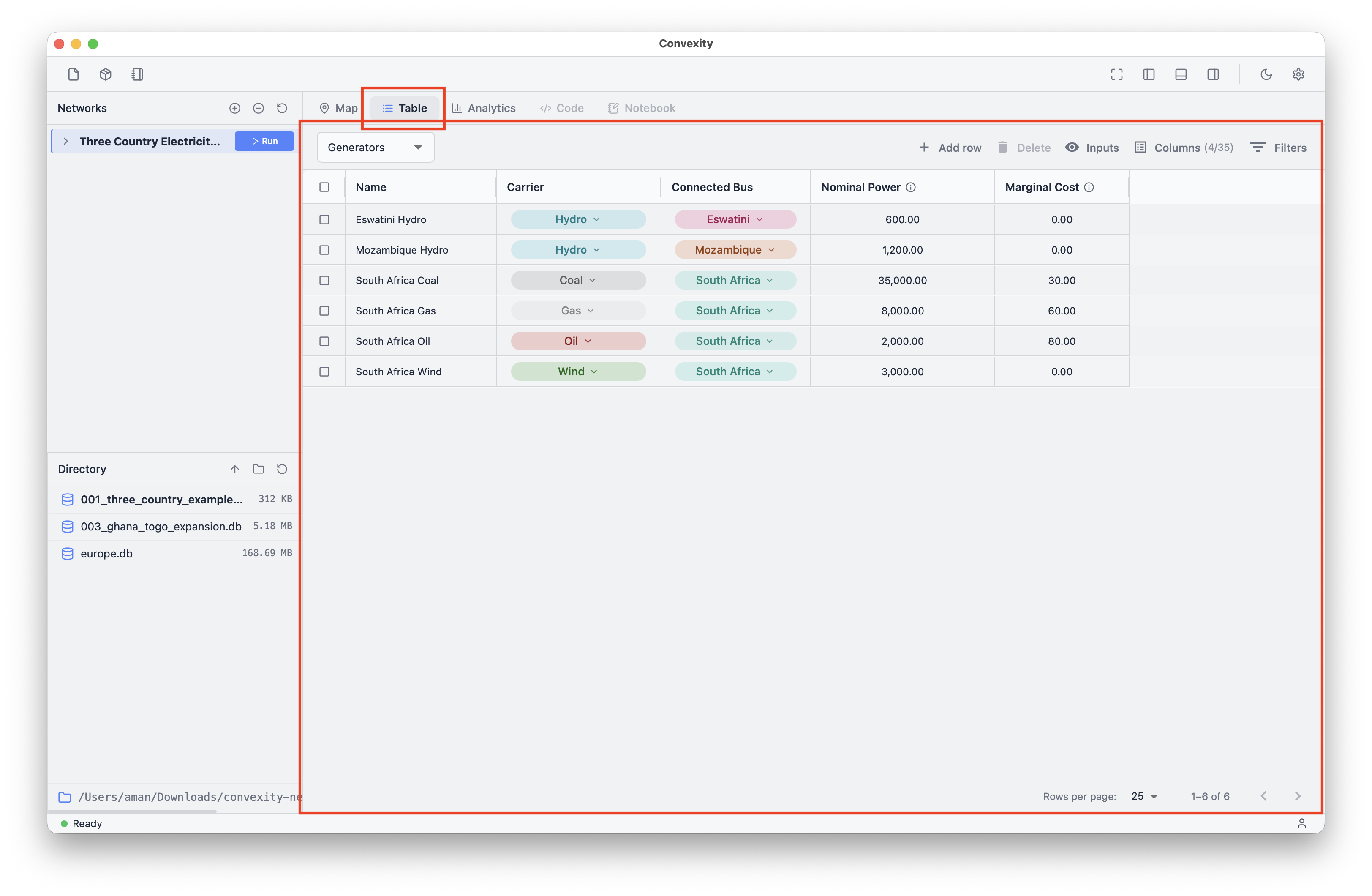Click the fullscreen brackets icon
The height and width of the screenshot is (896, 1372).
[1116, 74]
